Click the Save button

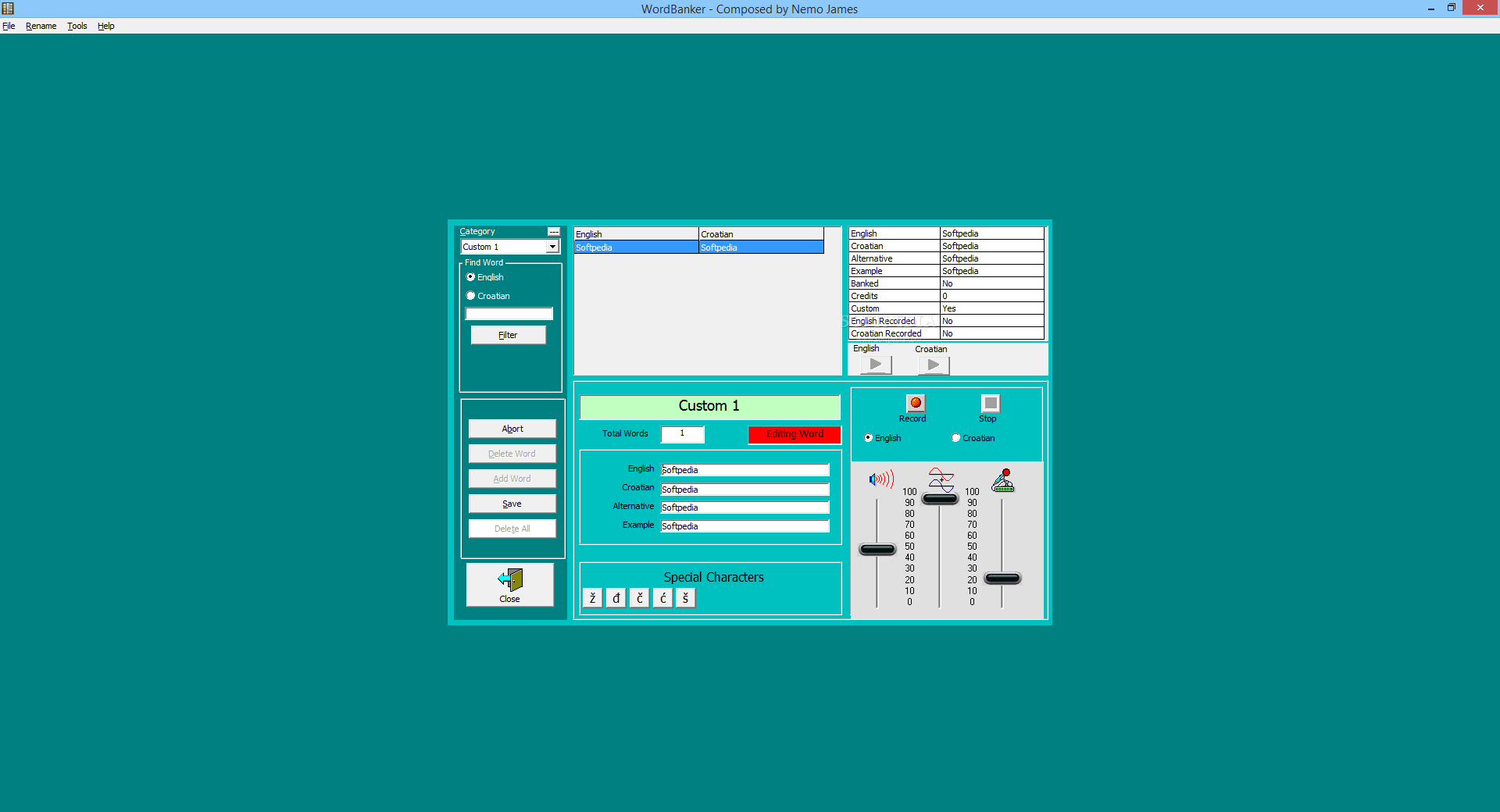tap(512, 504)
